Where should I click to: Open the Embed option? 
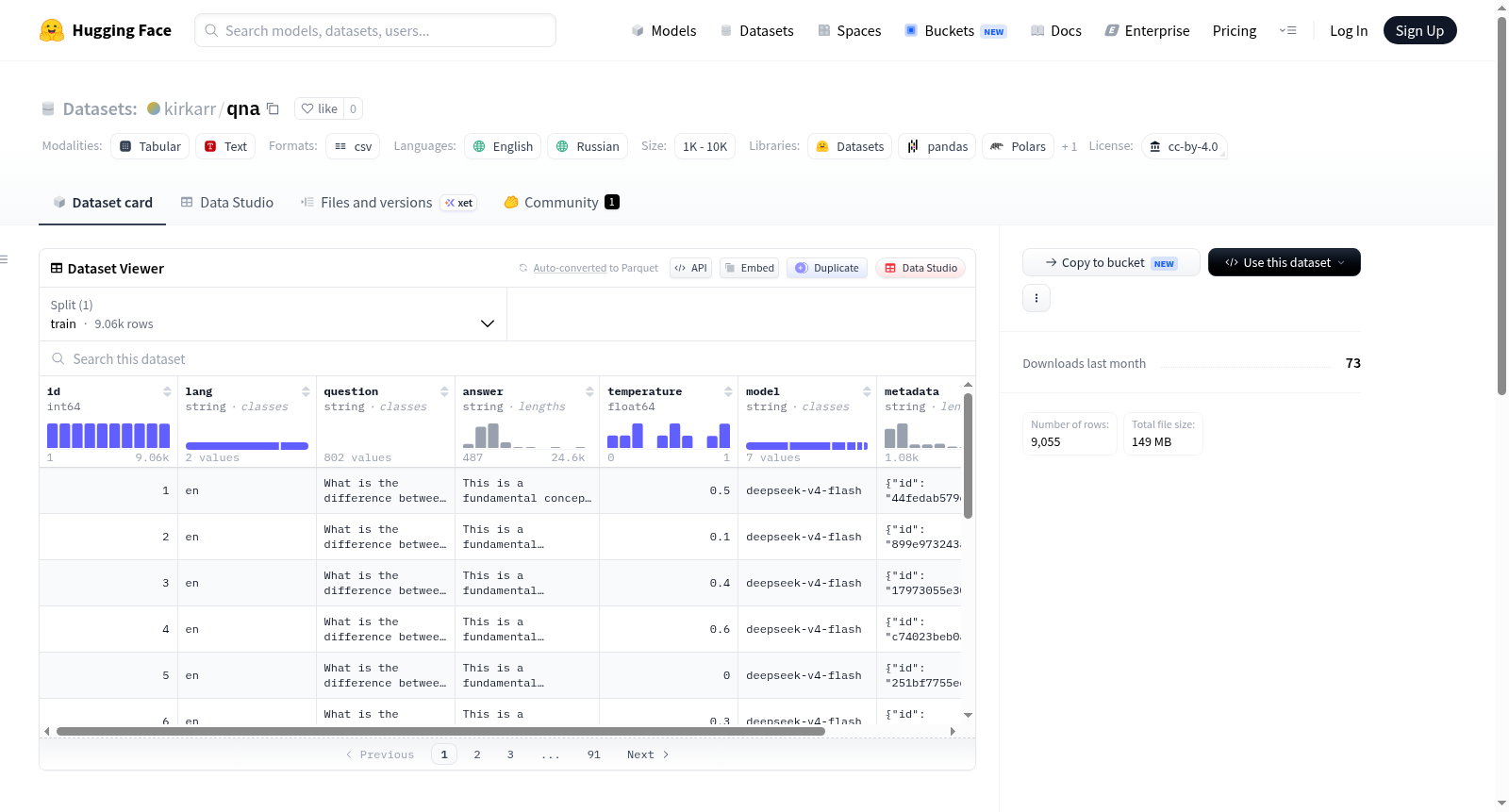click(749, 268)
